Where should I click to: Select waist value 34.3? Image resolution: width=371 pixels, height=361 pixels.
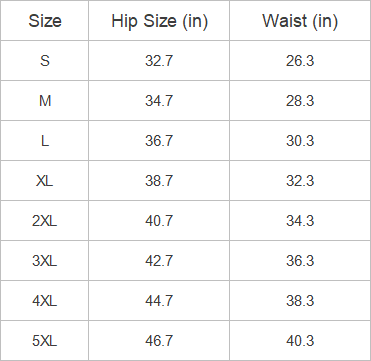click(300, 221)
